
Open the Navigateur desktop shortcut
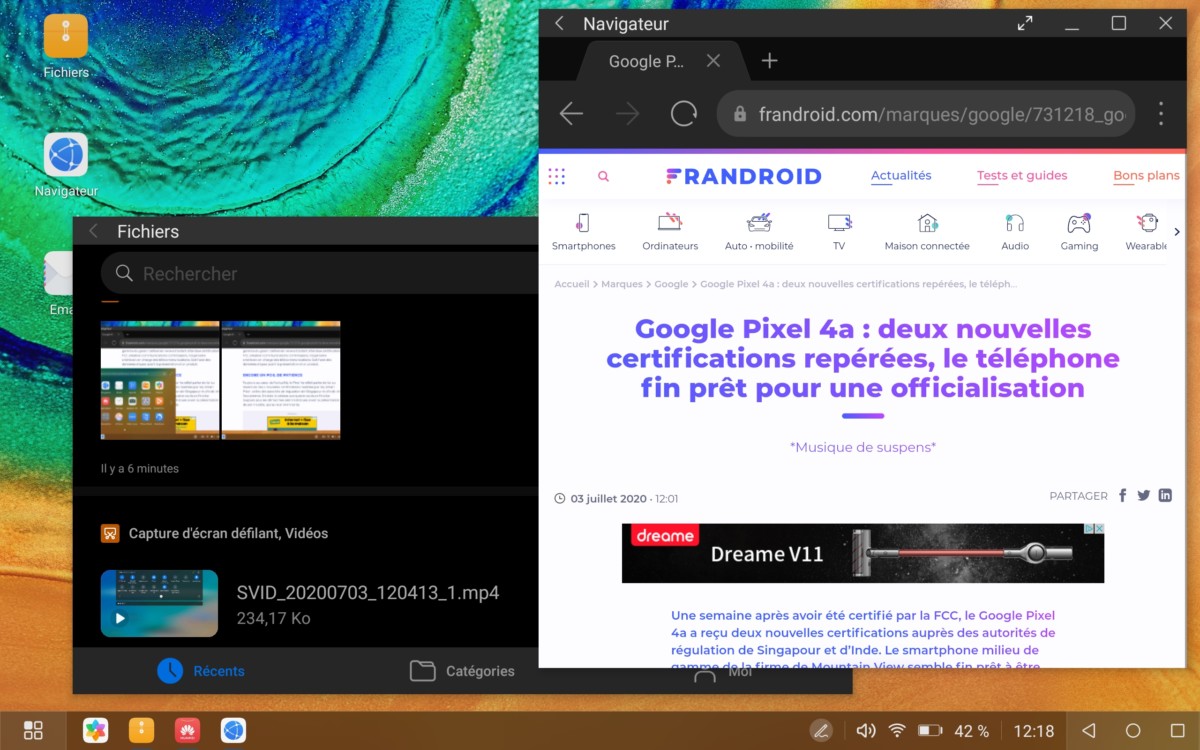(66, 165)
